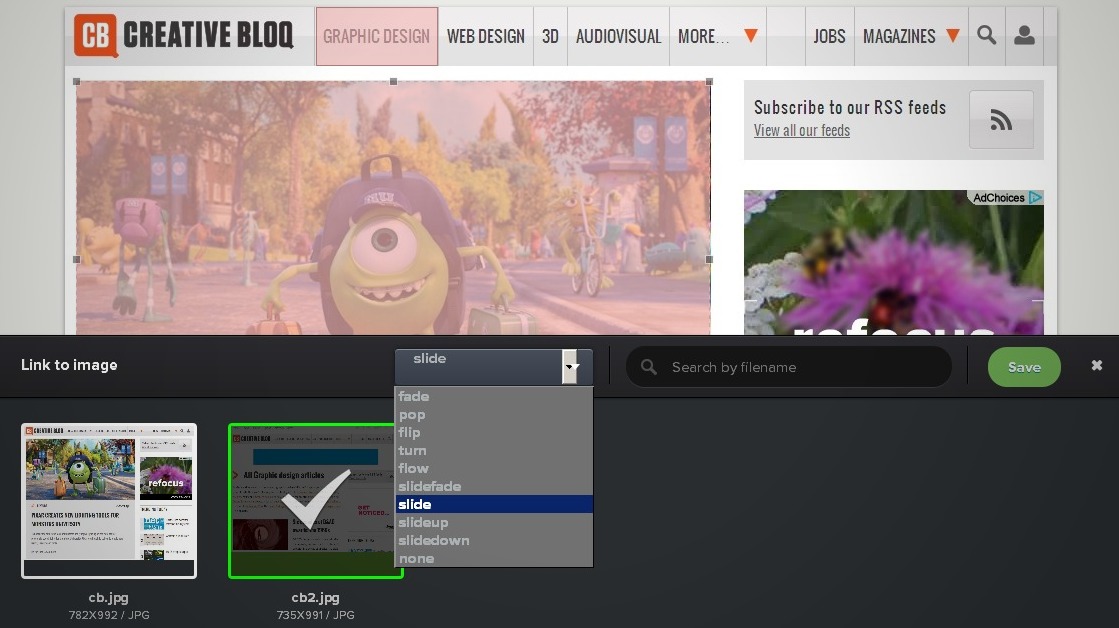
Task: Choose the slidefade transition option
Action: [x=494, y=486]
